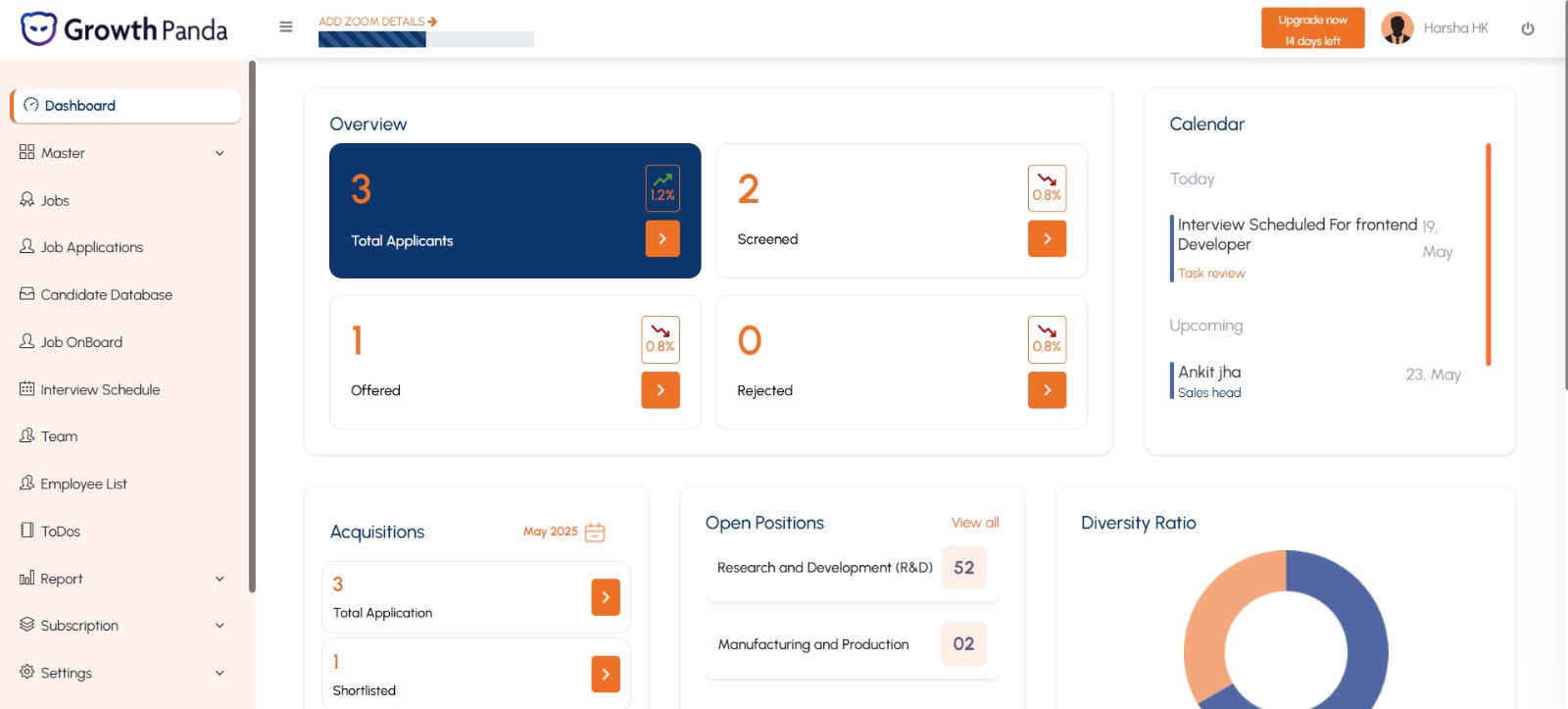Click the Upgrade now button

click(1312, 28)
